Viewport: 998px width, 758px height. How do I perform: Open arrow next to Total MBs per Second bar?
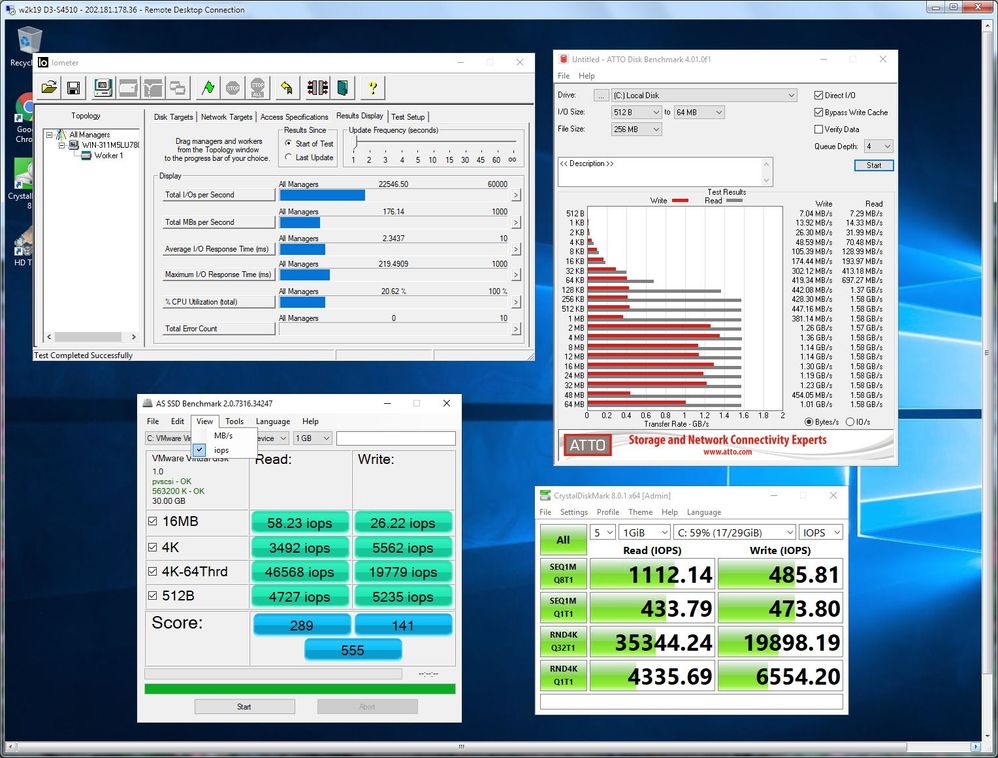coord(516,223)
